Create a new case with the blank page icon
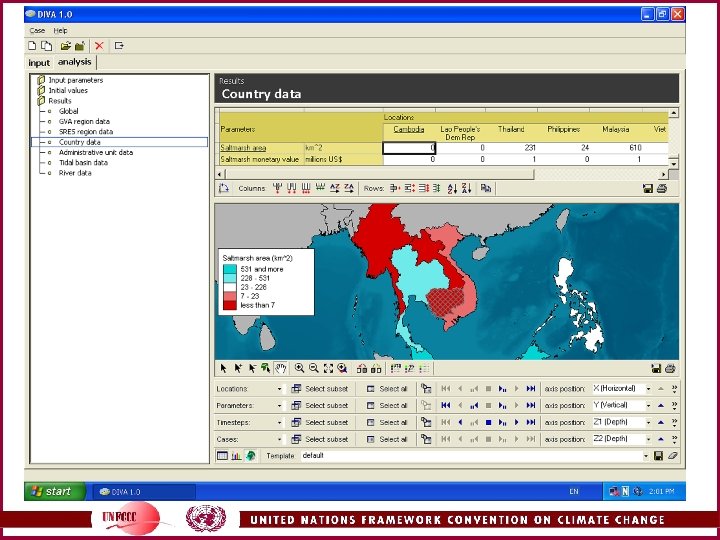The height and width of the screenshot is (540, 720). 32,46
